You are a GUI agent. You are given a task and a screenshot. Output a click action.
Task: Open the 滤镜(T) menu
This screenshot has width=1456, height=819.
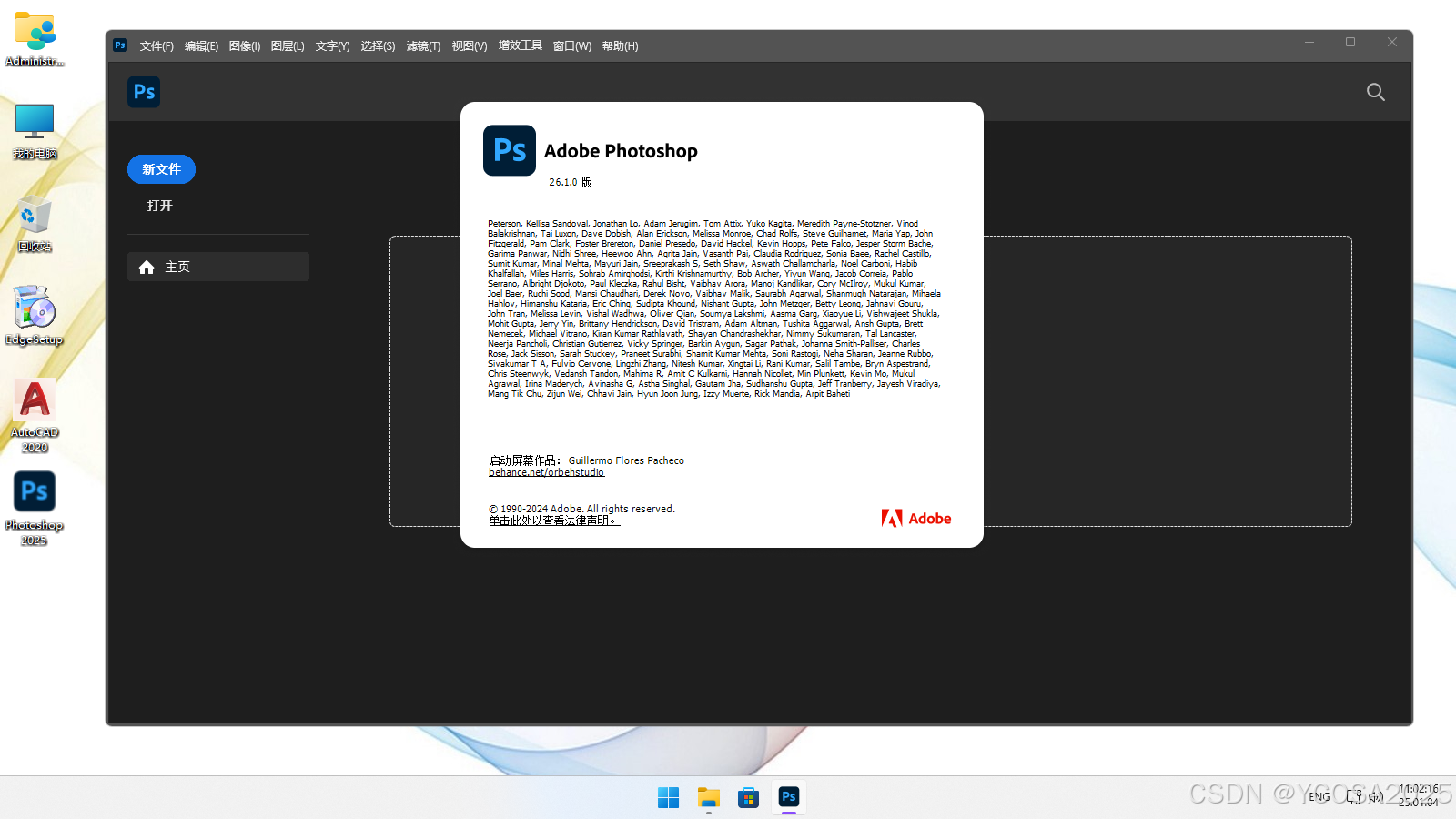coord(423,46)
